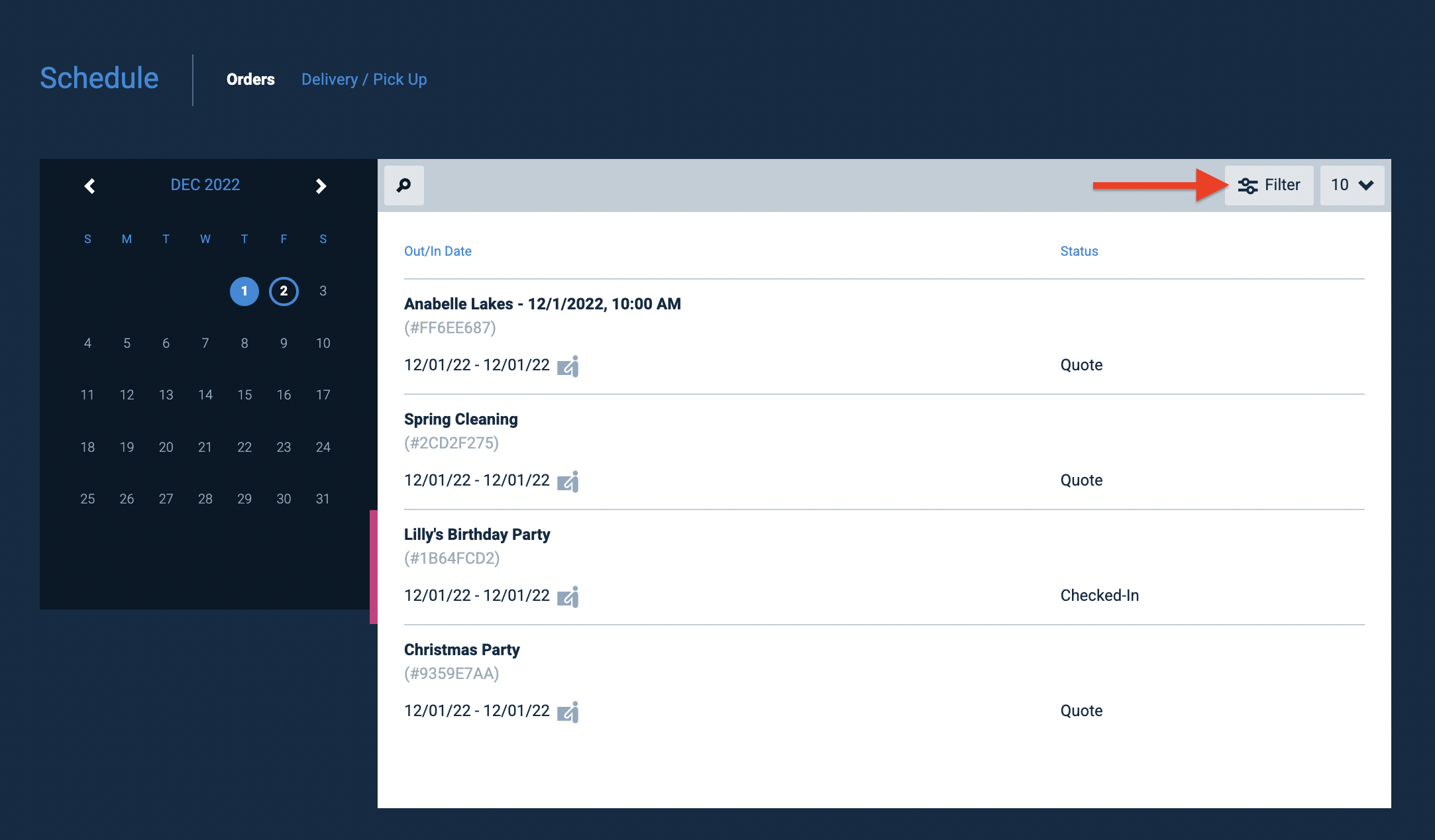Select December 28 on calendar
1435x840 pixels.
tap(205, 499)
